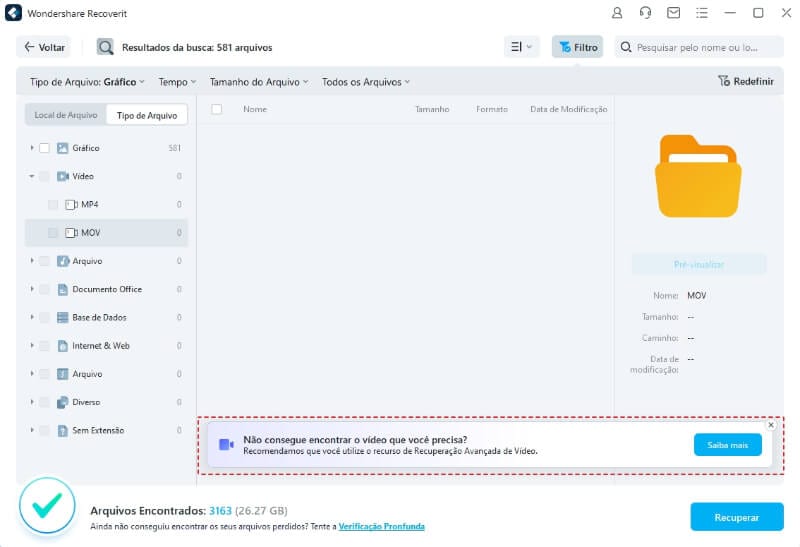800x547 pixels.
Task: Focus the Pesquisar pelo nome search field
Action: point(699,47)
